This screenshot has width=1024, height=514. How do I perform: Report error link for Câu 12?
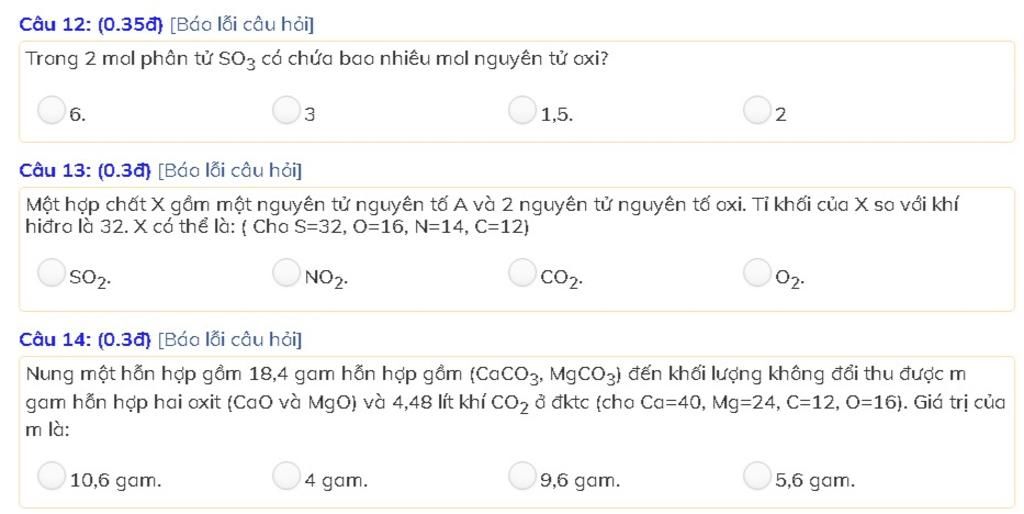[242, 25]
